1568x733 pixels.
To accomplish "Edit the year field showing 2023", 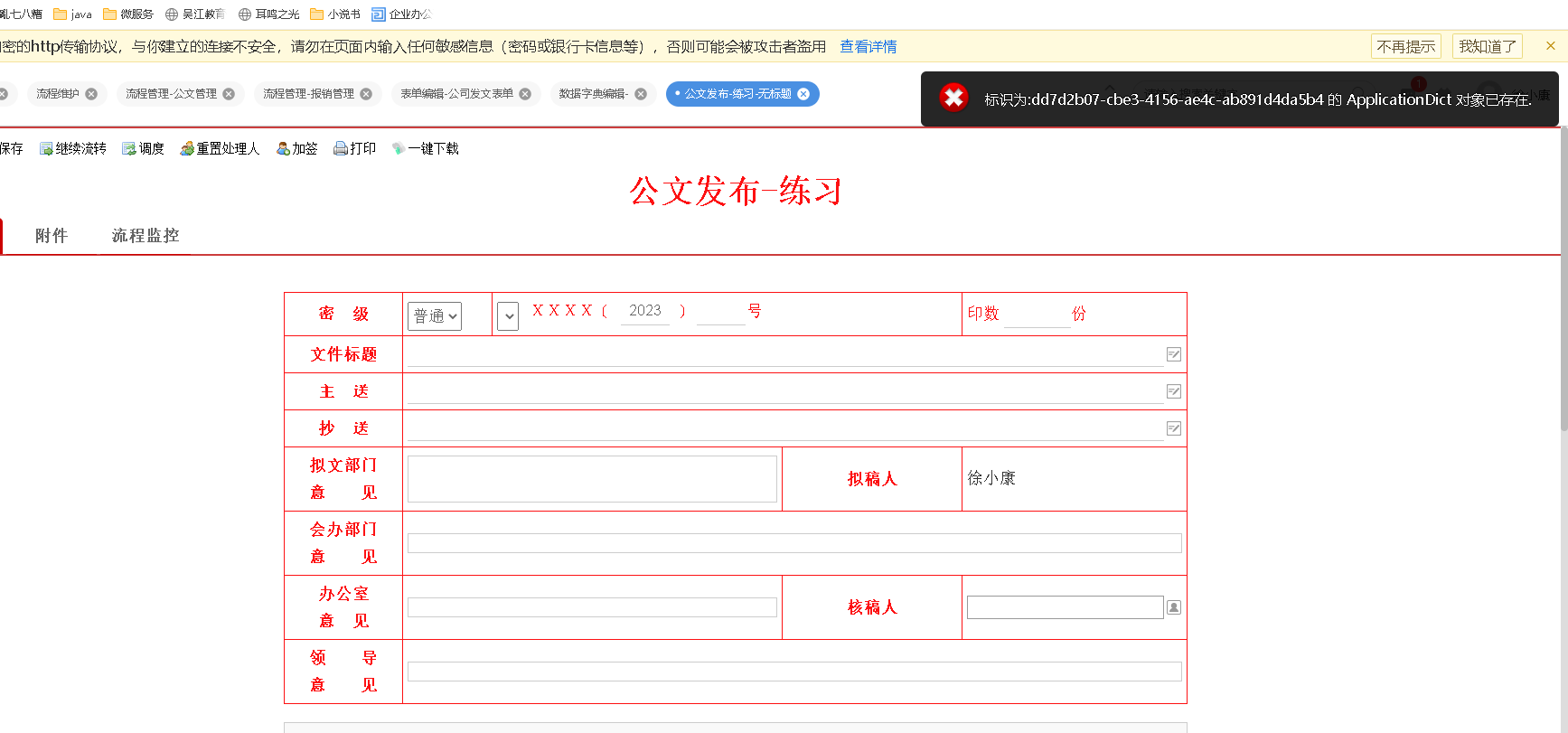I will (x=645, y=312).
